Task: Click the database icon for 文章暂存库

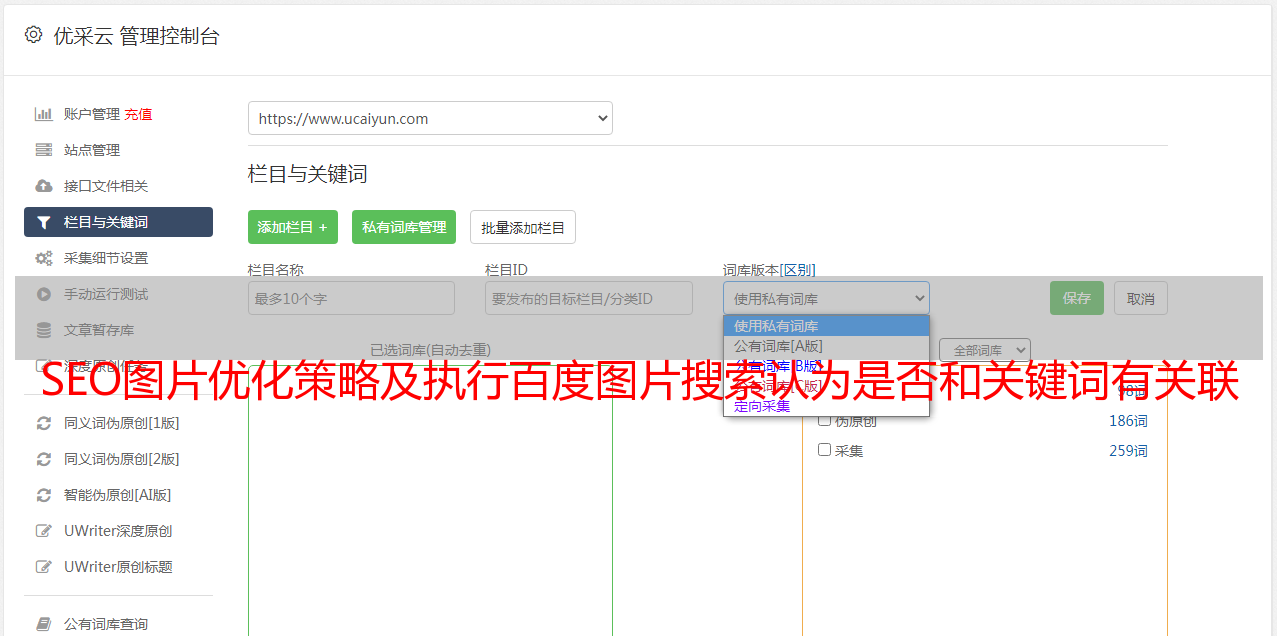Action: (x=44, y=330)
